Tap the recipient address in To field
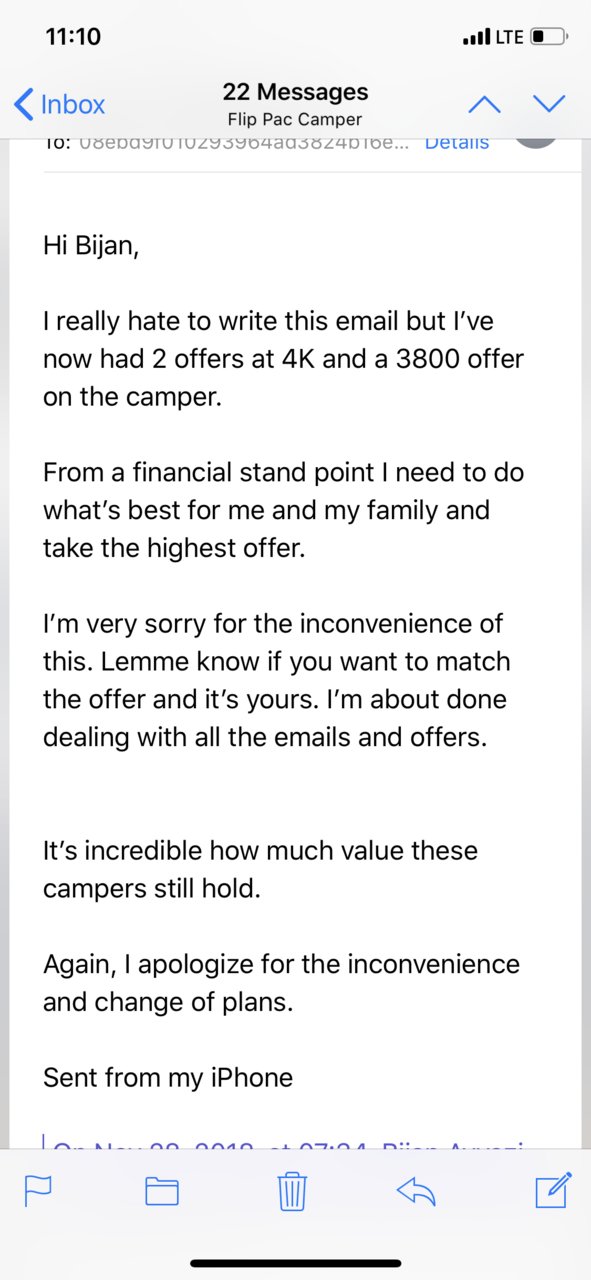The width and height of the screenshot is (591, 1280). (x=243, y=142)
